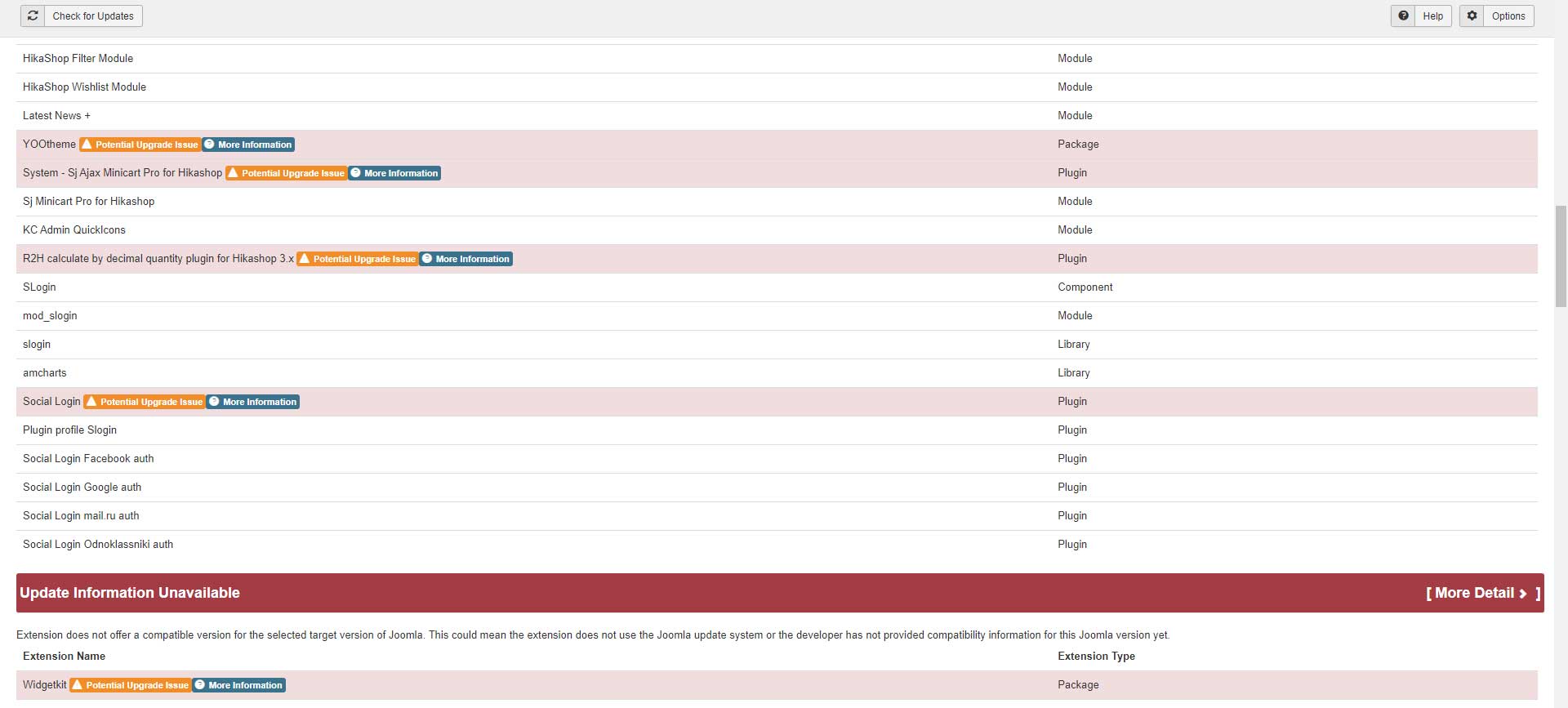This screenshot has height=708, width=1568.
Task: Click the Help question mark icon
Action: tap(1403, 16)
